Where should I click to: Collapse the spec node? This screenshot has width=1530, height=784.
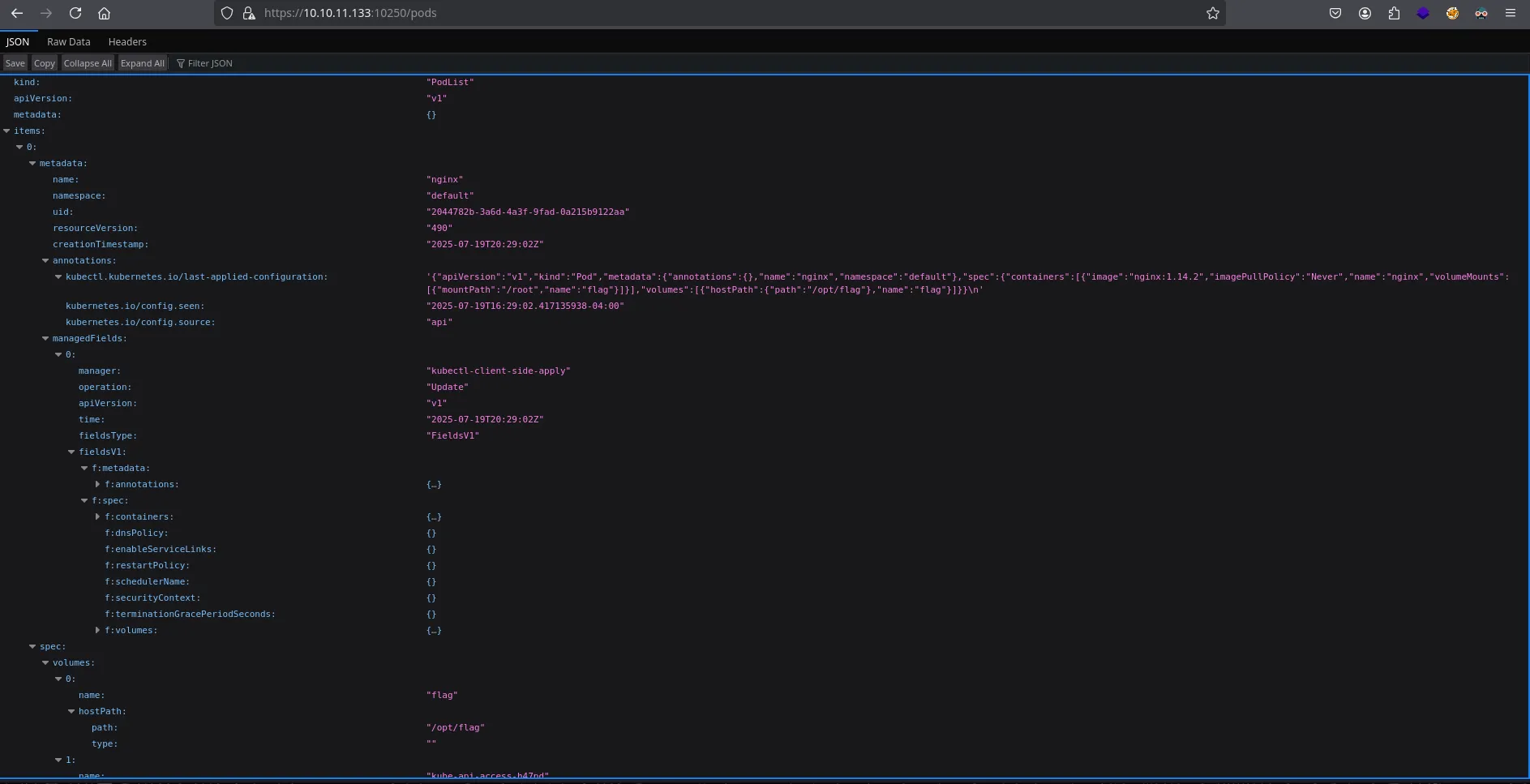[x=32, y=646]
